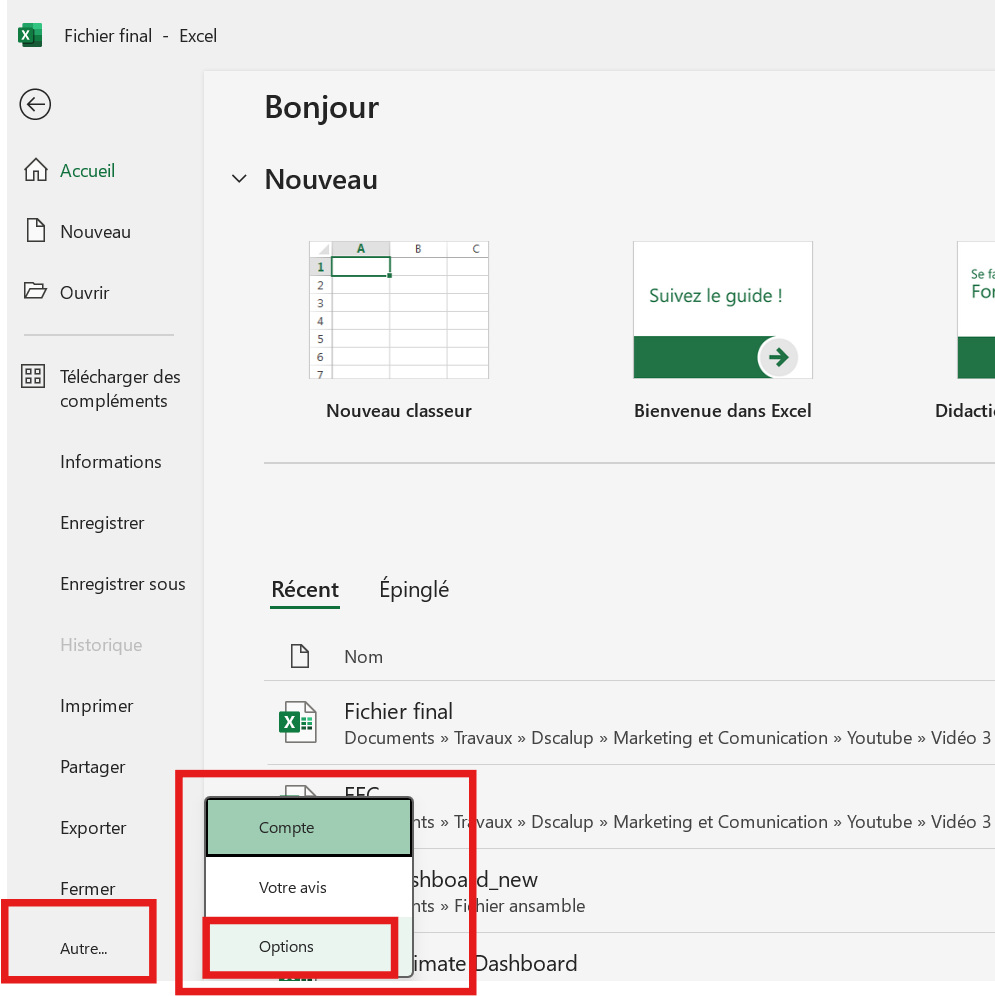Click the Excel logo in title bar
Viewport: 995px width, 996px height.
tap(30, 36)
